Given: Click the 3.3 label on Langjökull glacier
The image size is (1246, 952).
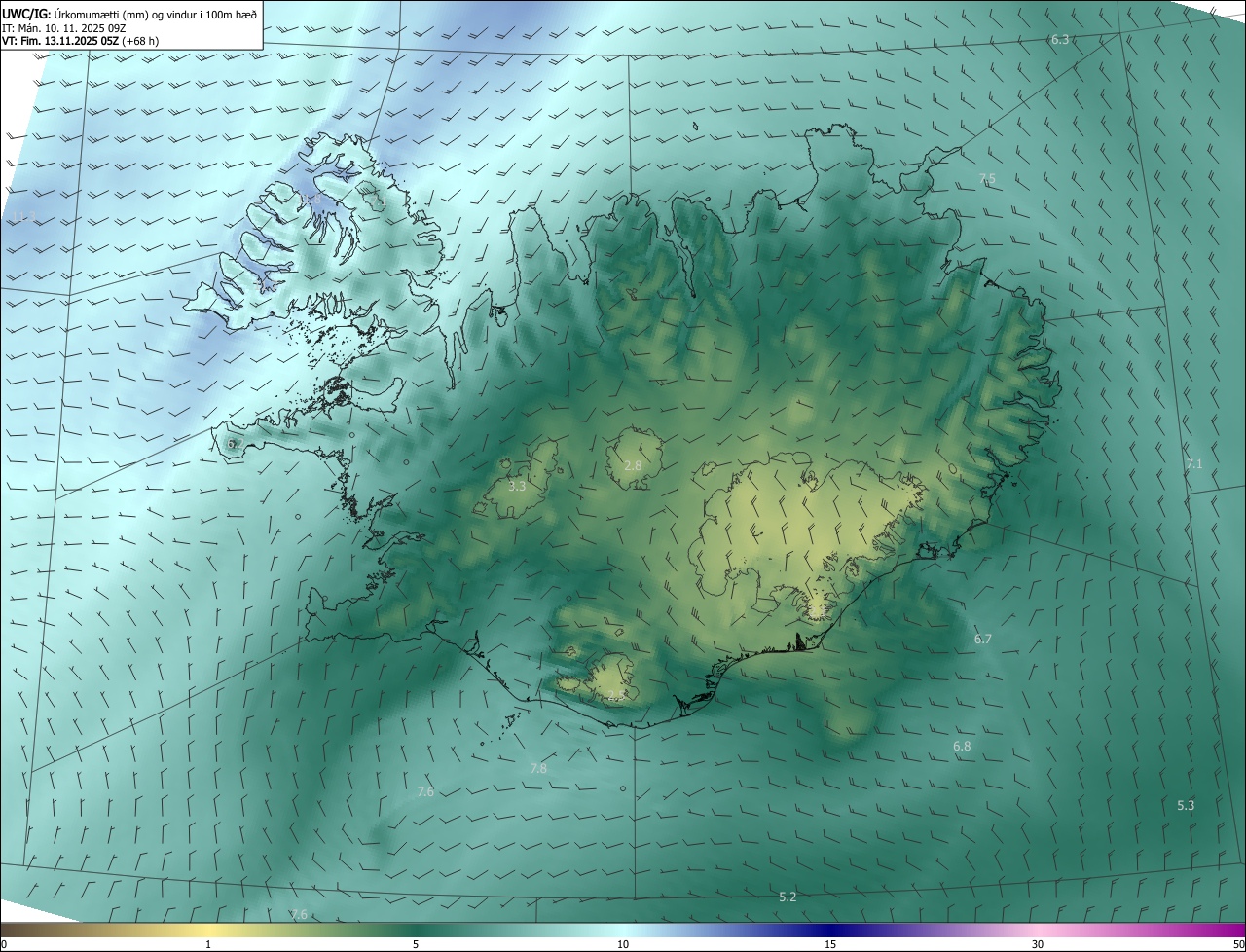Looking at the screenshot, I should point(517,486).
